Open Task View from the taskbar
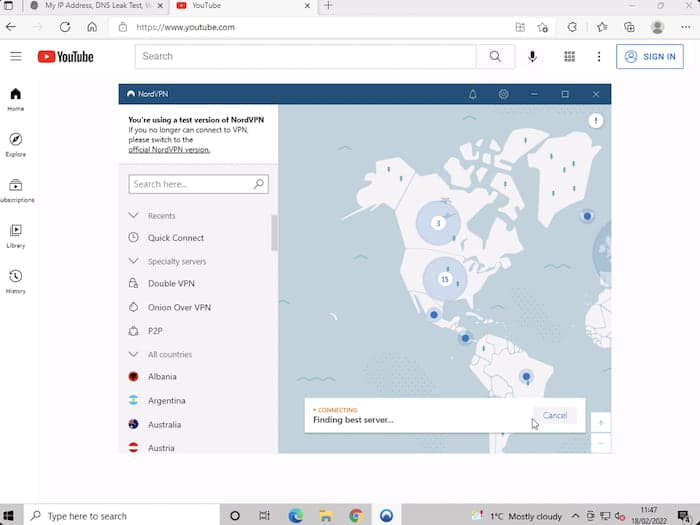The height and width of the screenshot is (525, 700). [x=265, y=516]
